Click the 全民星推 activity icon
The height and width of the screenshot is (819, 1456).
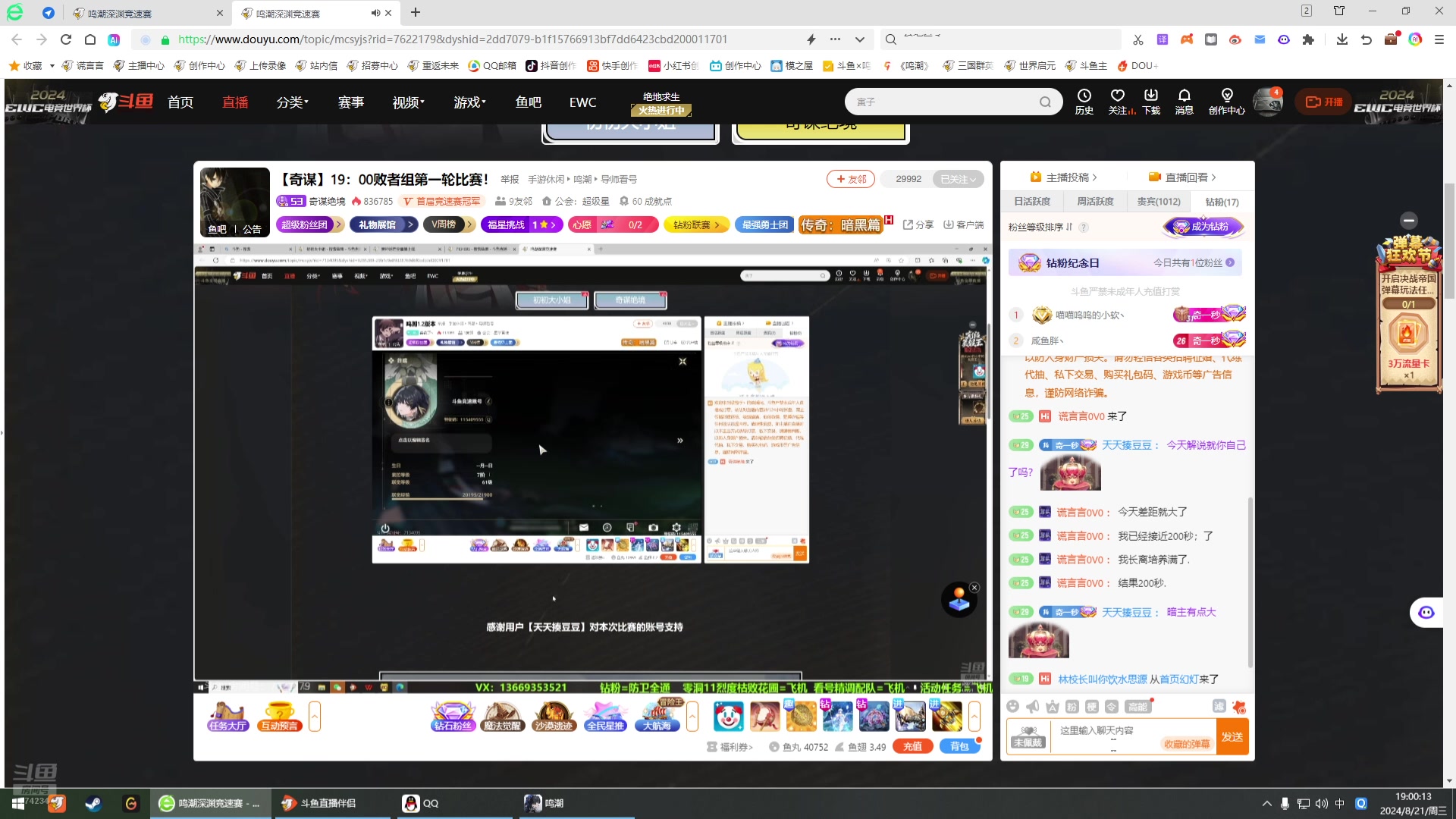coord(605,716)
